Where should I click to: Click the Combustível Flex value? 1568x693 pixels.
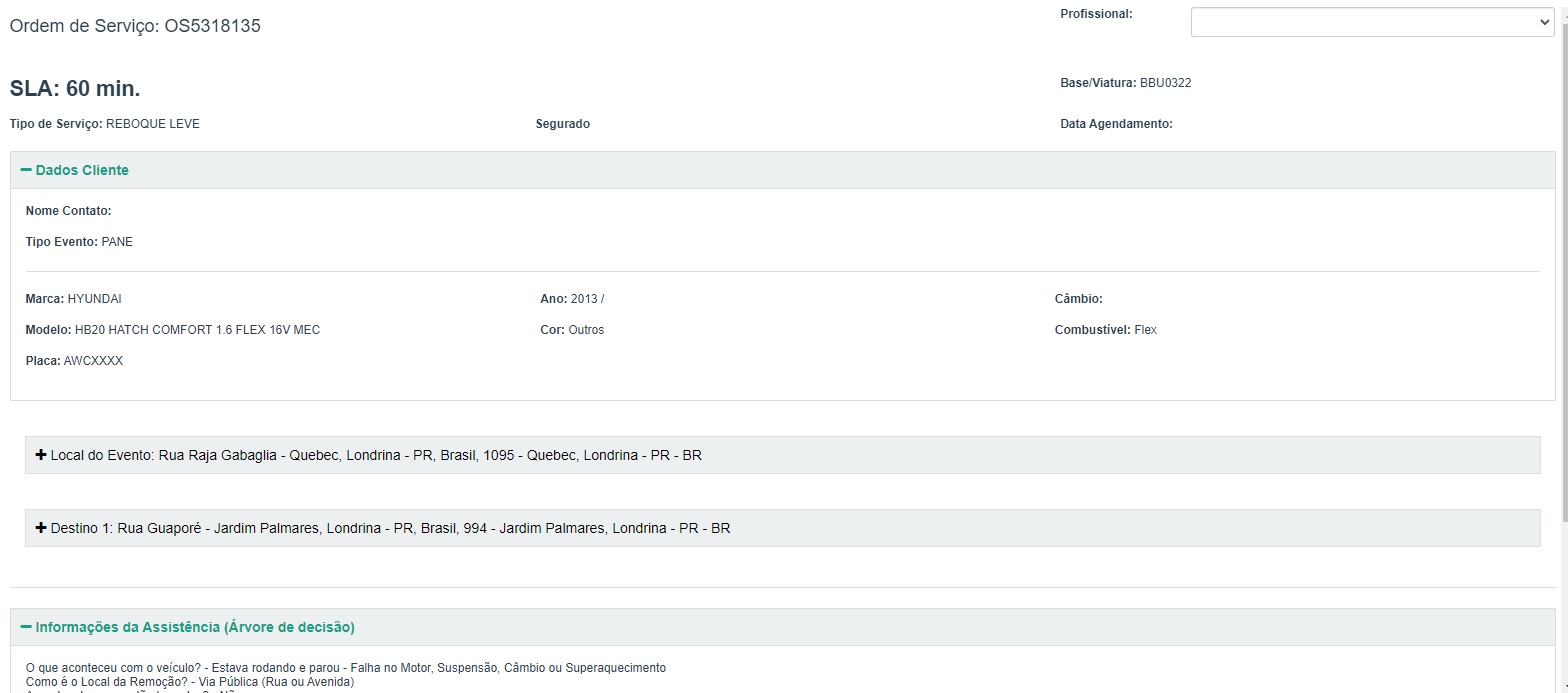(1145, 330)
